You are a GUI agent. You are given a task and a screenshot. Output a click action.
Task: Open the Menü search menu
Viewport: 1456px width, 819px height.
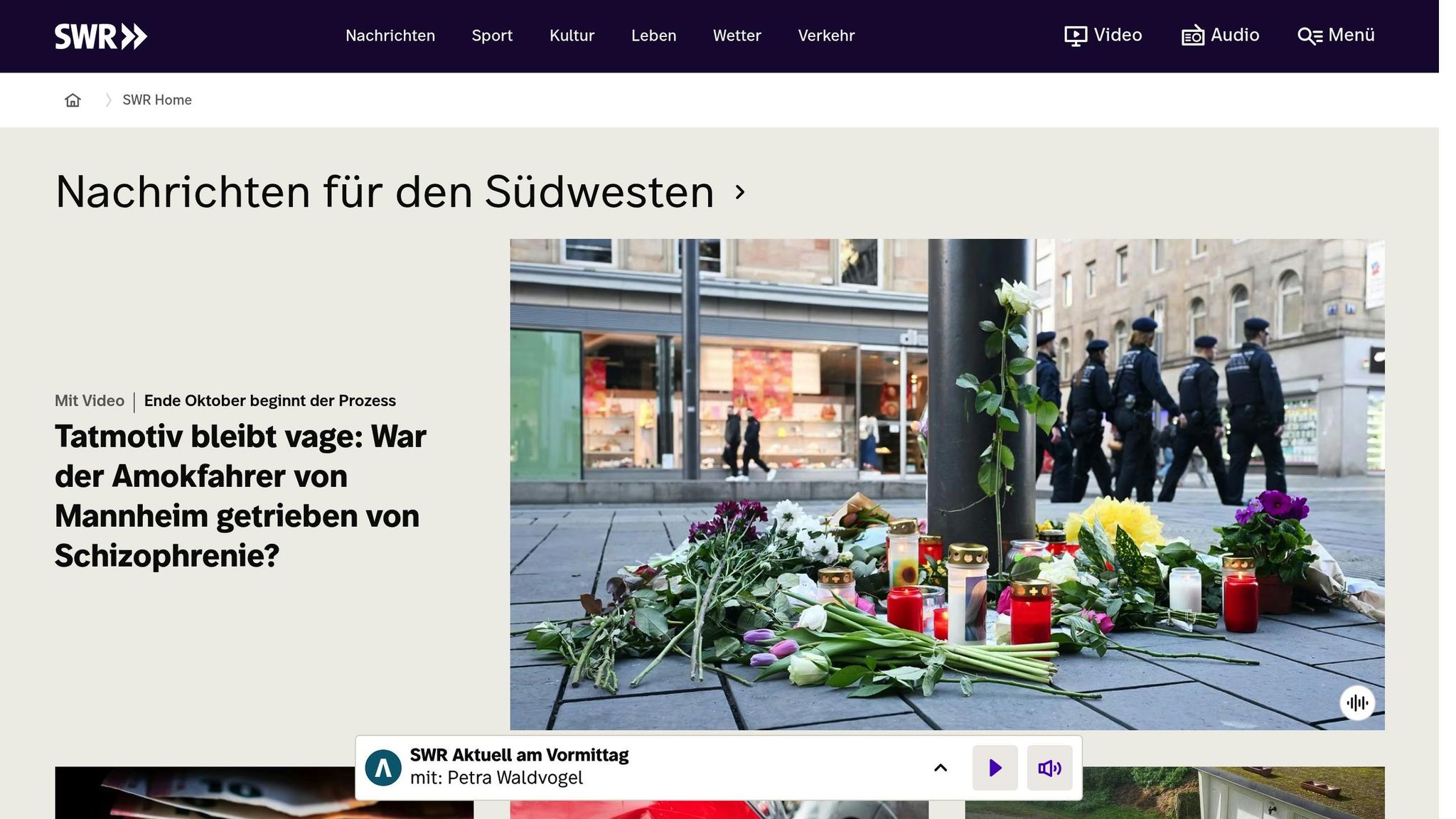(1336, 36)
